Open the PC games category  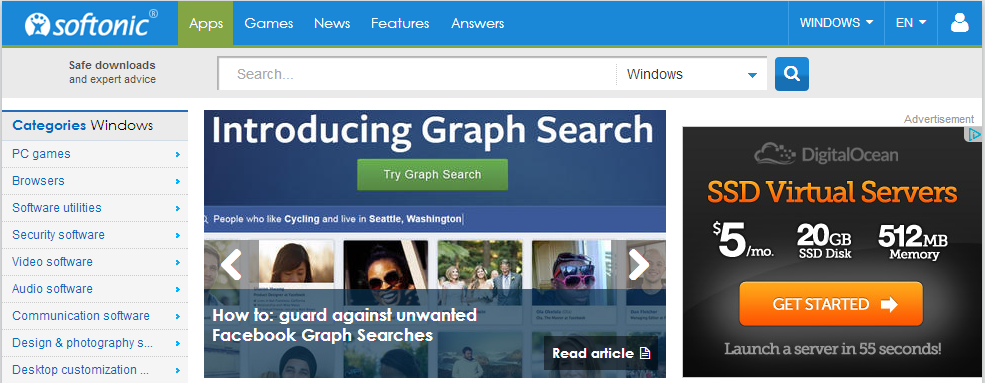pos(41,154)
